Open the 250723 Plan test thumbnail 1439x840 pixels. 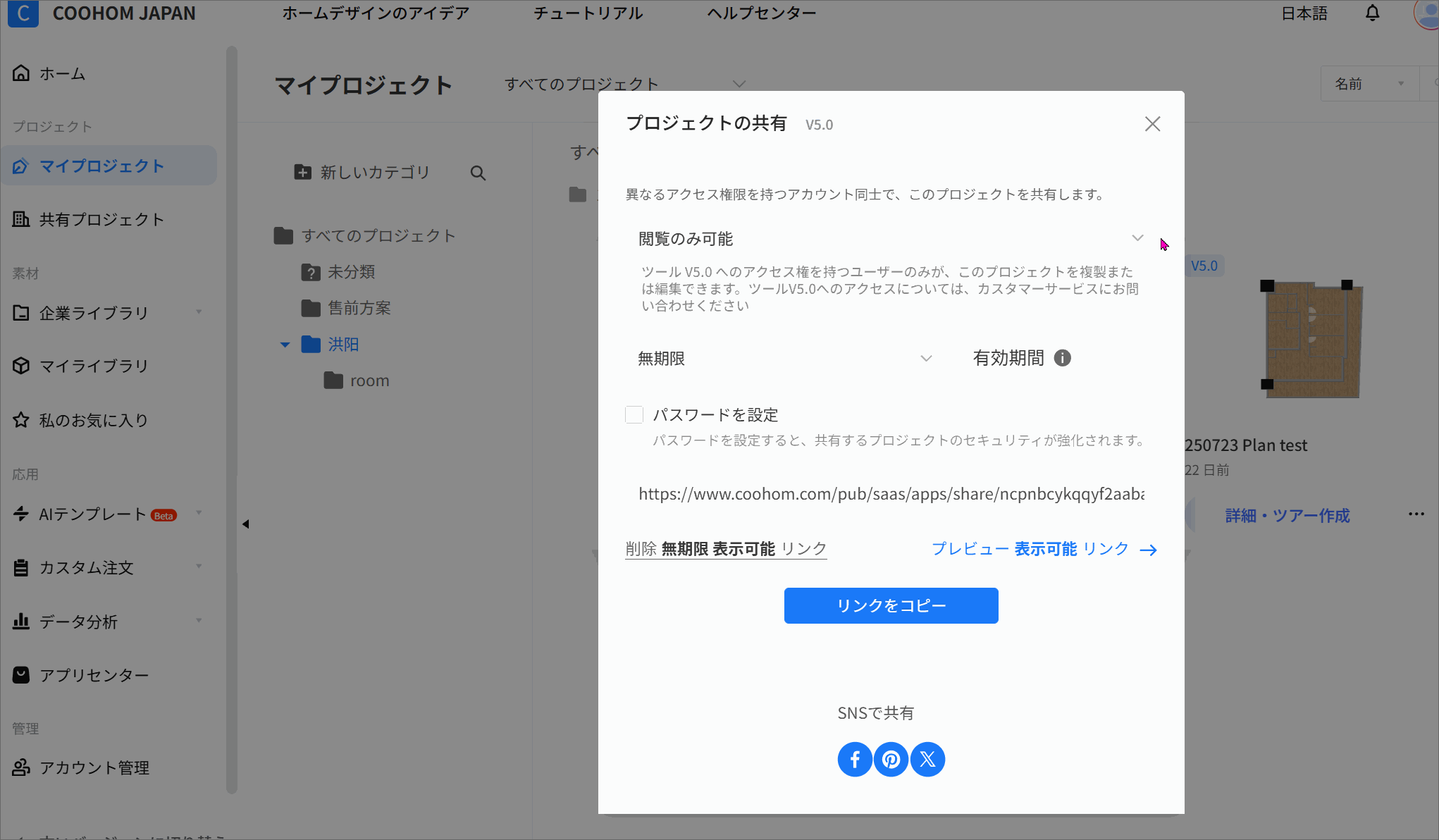point(1311,339)
